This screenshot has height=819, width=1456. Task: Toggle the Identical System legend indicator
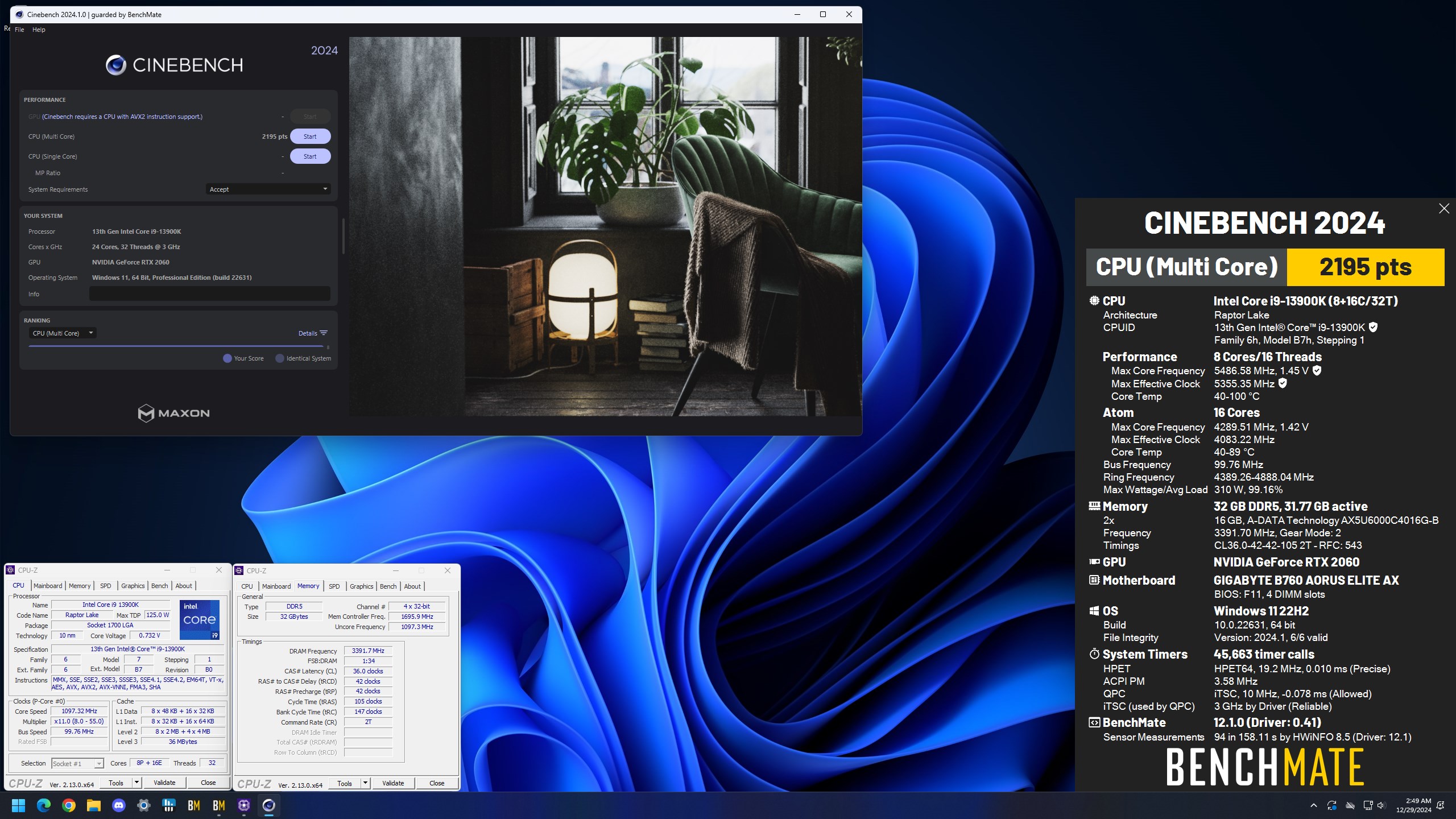280,358
